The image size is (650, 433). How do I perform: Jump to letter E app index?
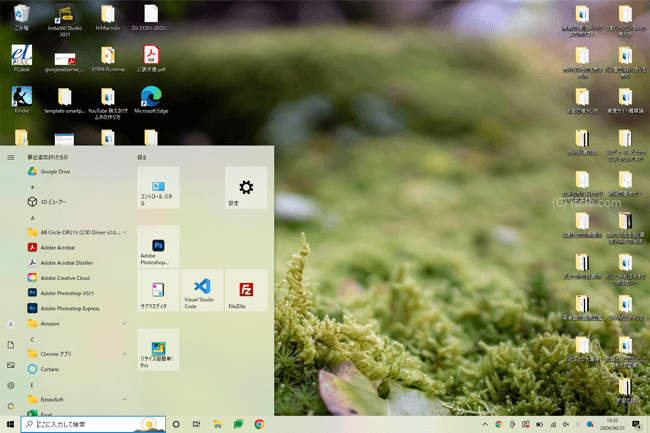pos(32,385)
